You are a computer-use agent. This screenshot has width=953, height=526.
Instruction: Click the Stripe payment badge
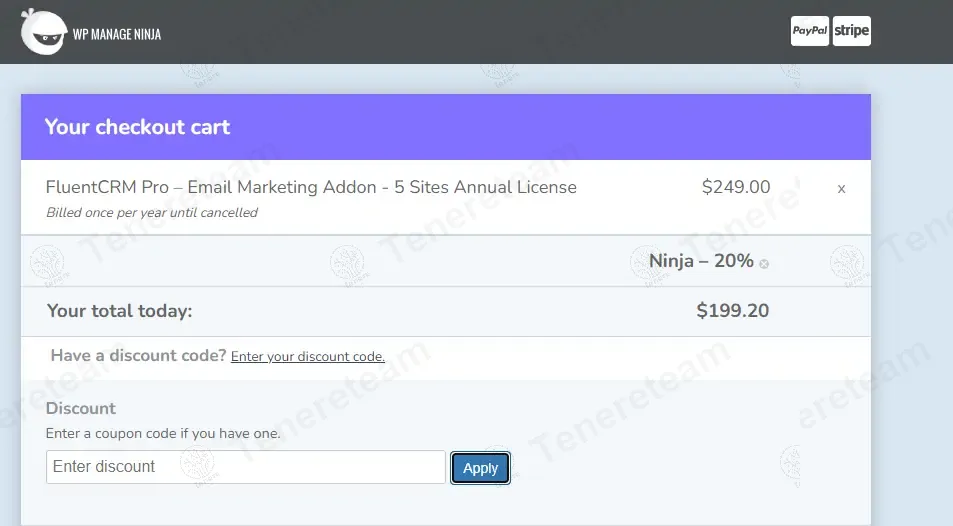point(851,31)
